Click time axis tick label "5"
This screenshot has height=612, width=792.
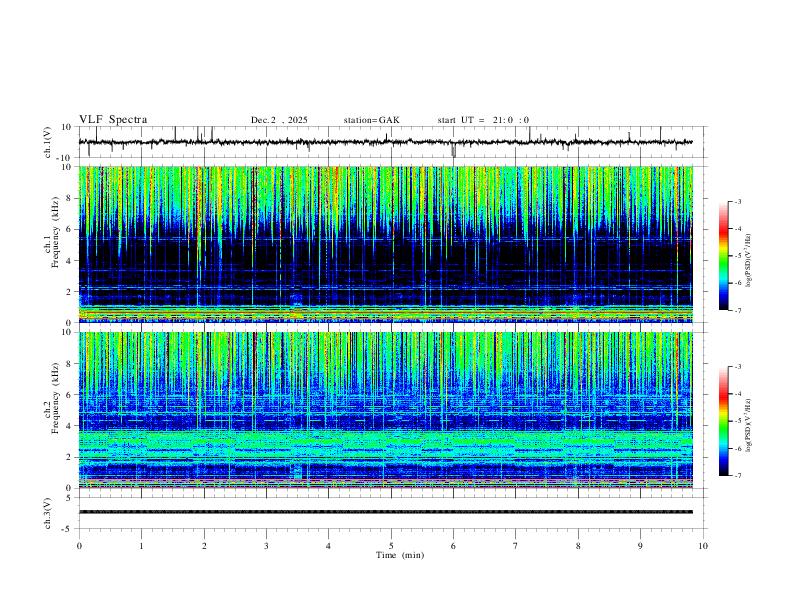pos(391,546)
